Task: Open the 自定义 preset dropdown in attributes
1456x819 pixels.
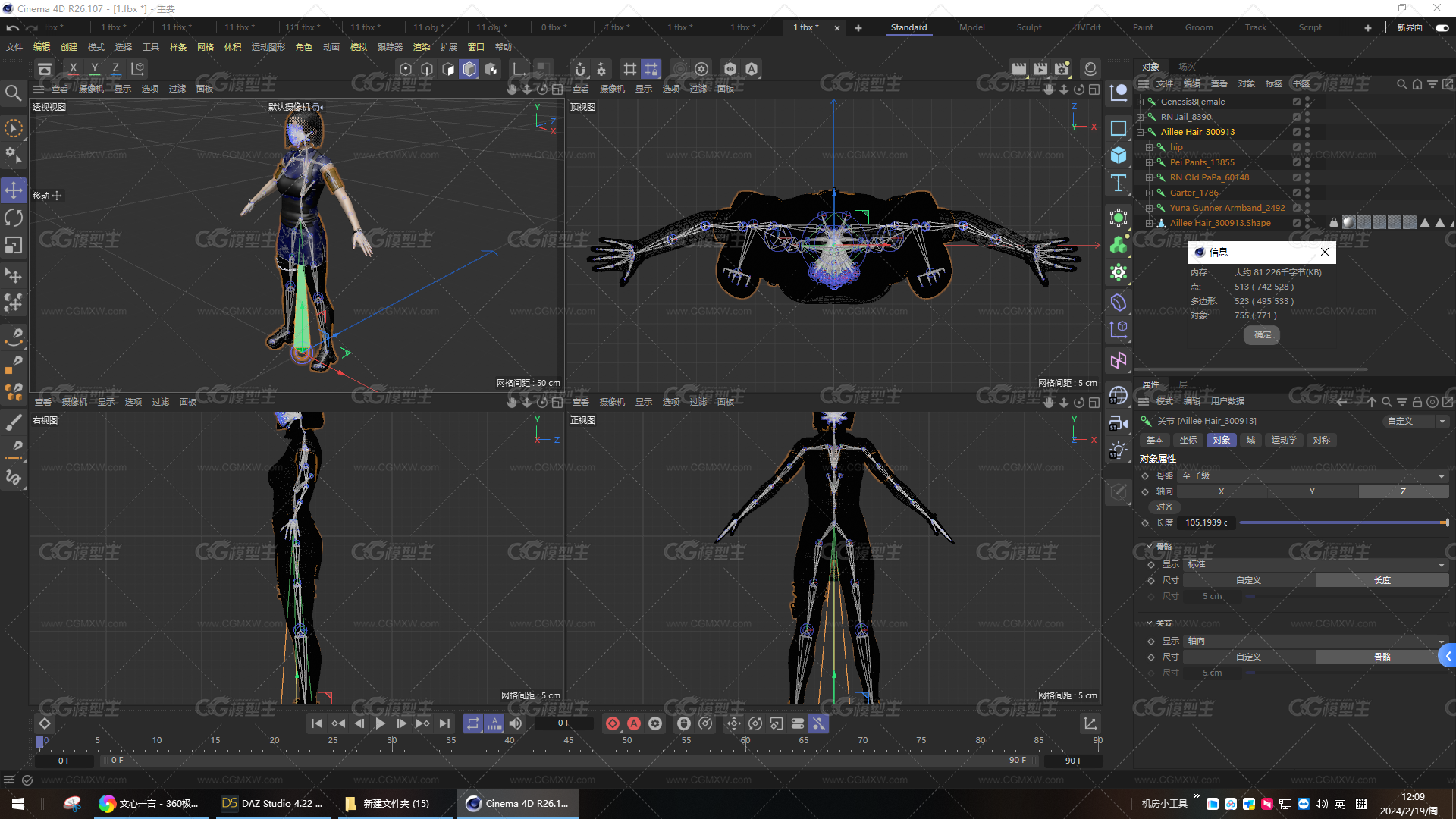Action: click(x=1415, y=421)
